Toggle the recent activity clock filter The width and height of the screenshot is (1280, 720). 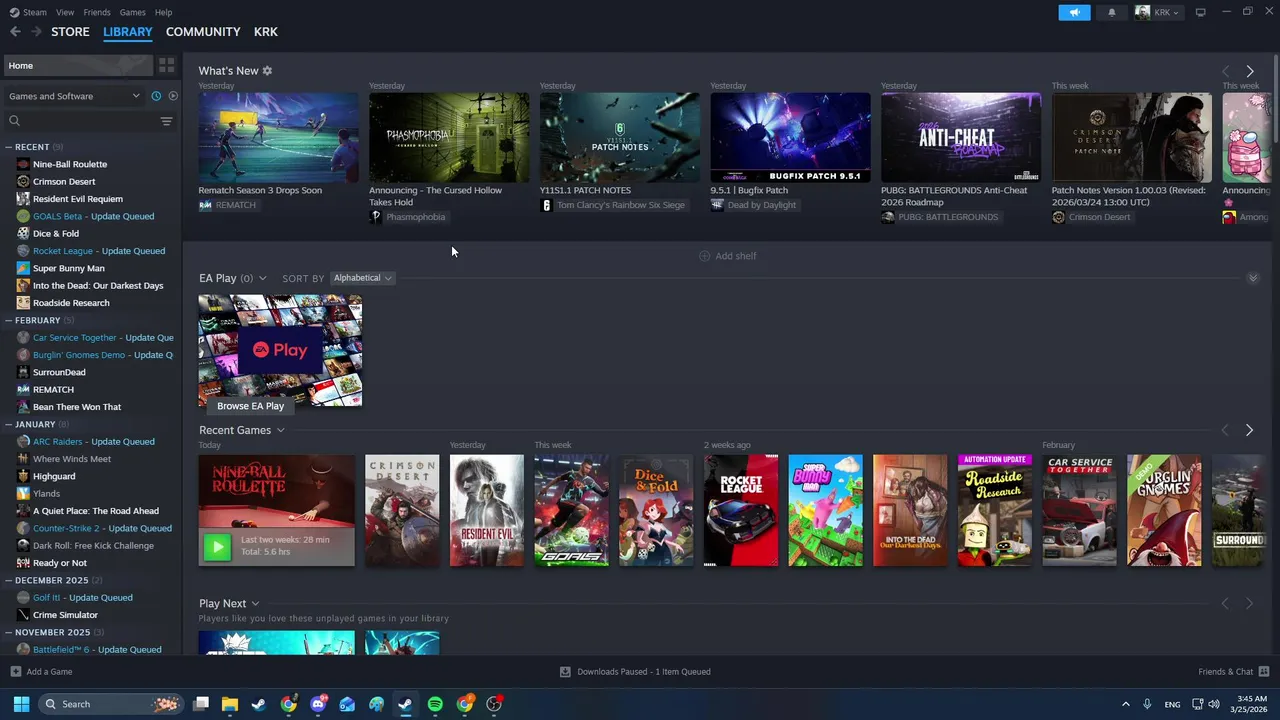pos(156,96)
